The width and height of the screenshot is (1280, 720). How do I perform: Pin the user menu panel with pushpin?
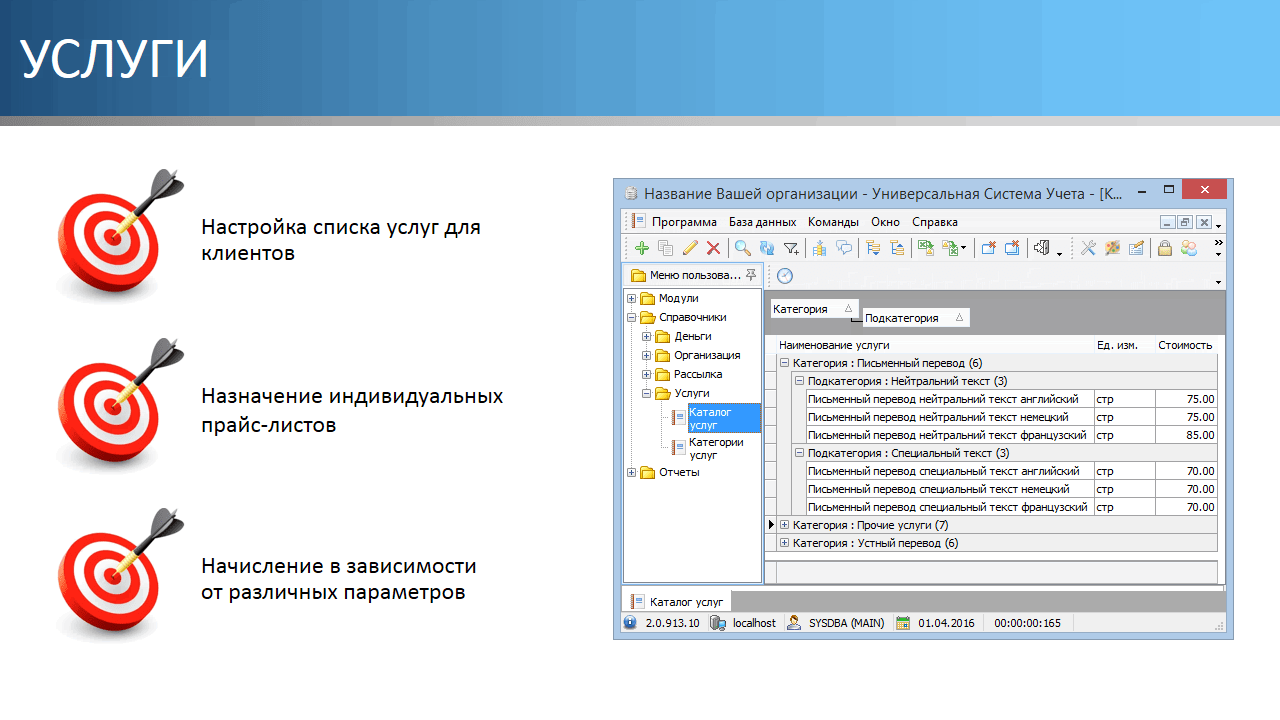tap(752, 275)
